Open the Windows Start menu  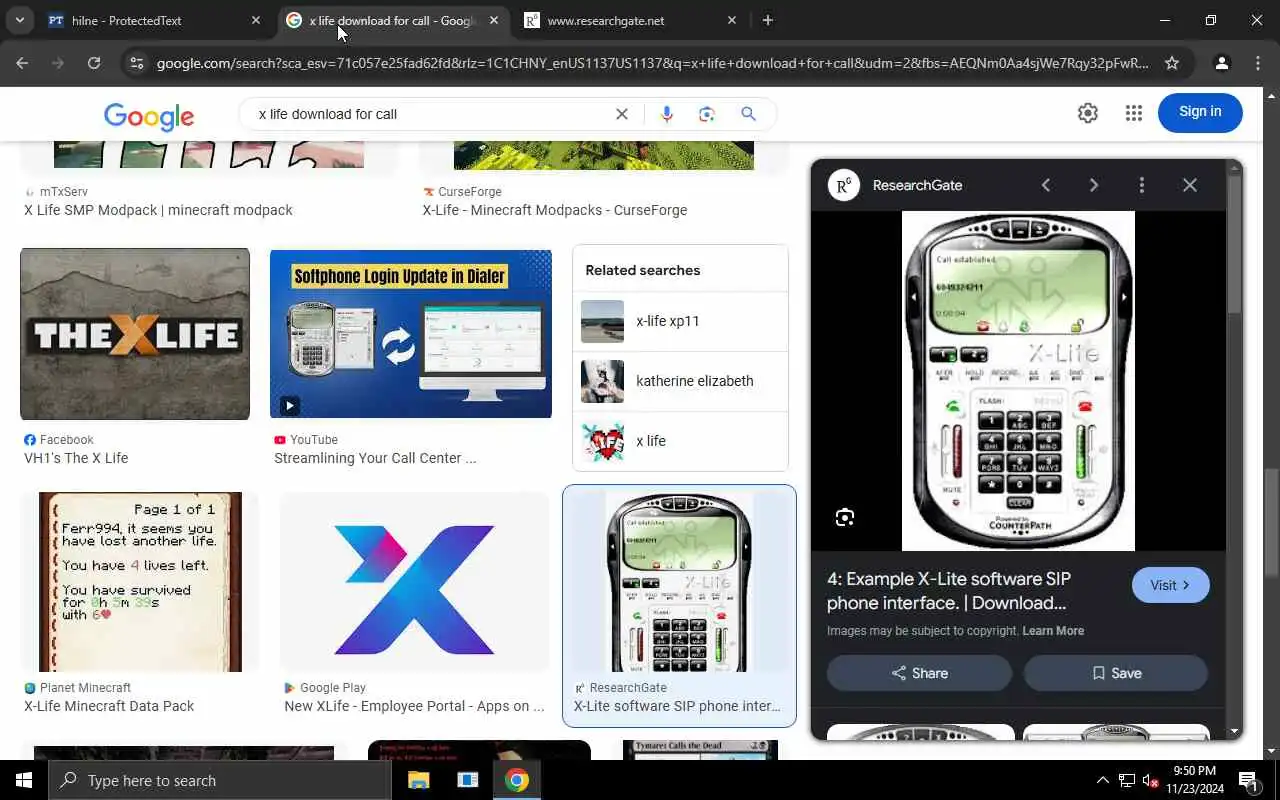point(24,780)
